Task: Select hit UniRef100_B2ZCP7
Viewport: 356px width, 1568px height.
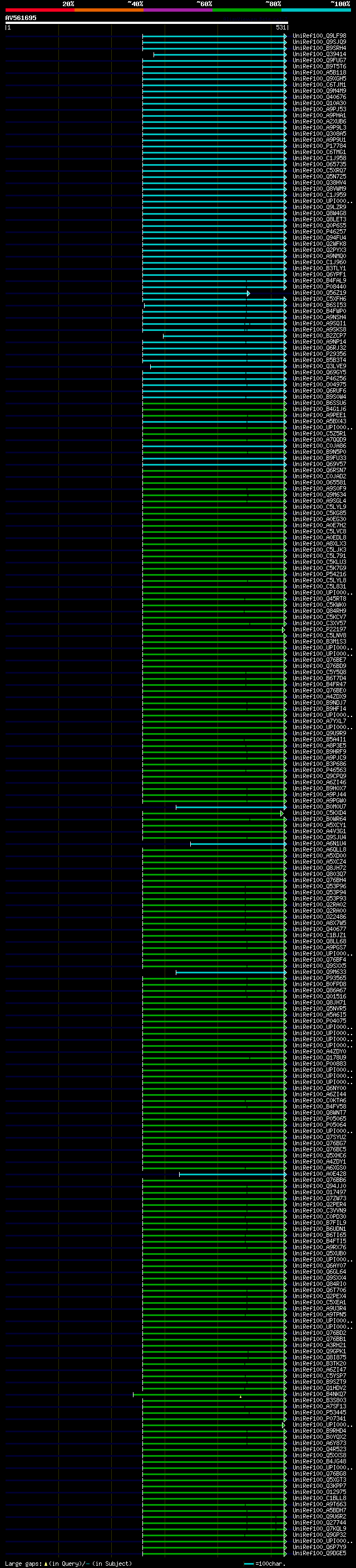Action: click(319, 335)
